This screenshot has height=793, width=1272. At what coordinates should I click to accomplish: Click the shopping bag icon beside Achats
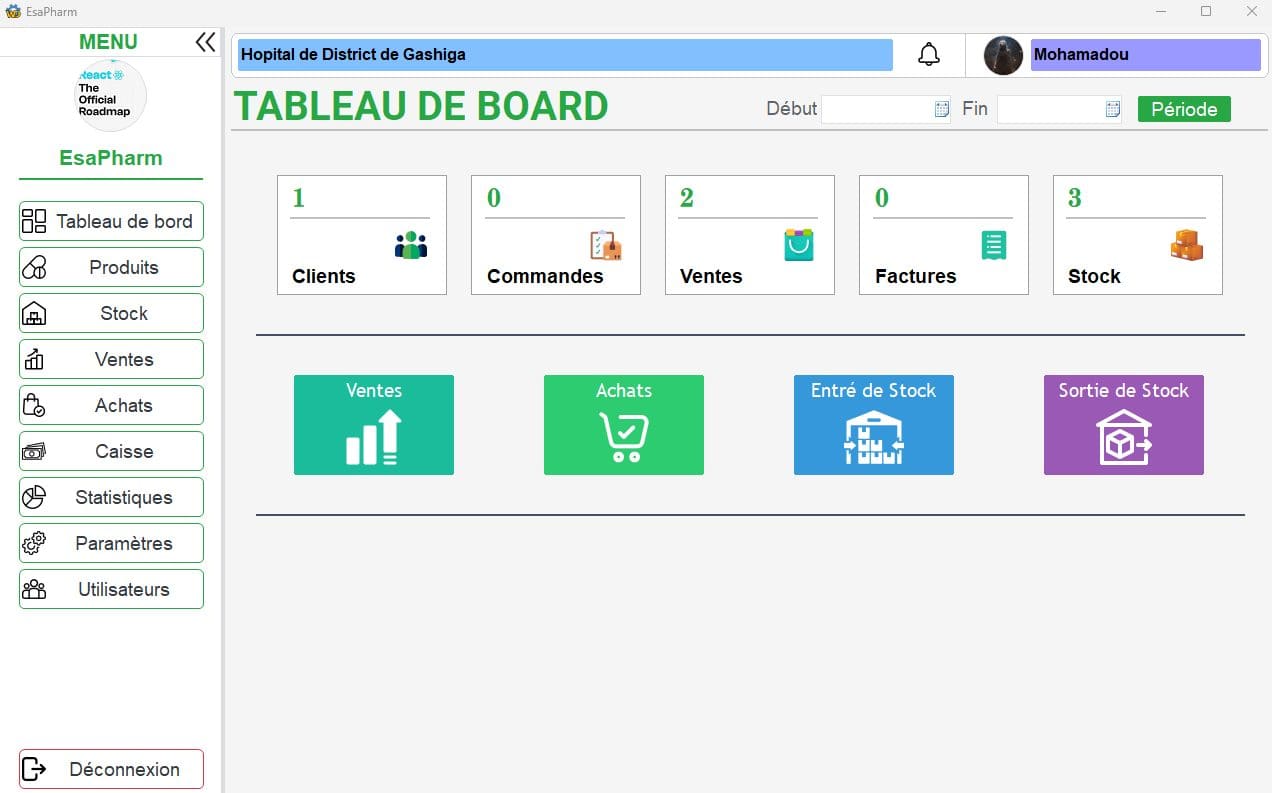(x=34, y=405)
